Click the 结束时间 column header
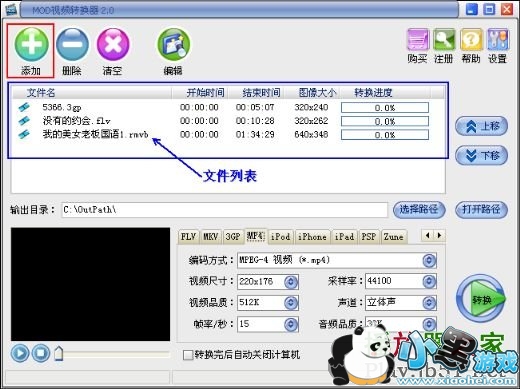This screenshot has height=389, width=520. [x=257, y=93]
